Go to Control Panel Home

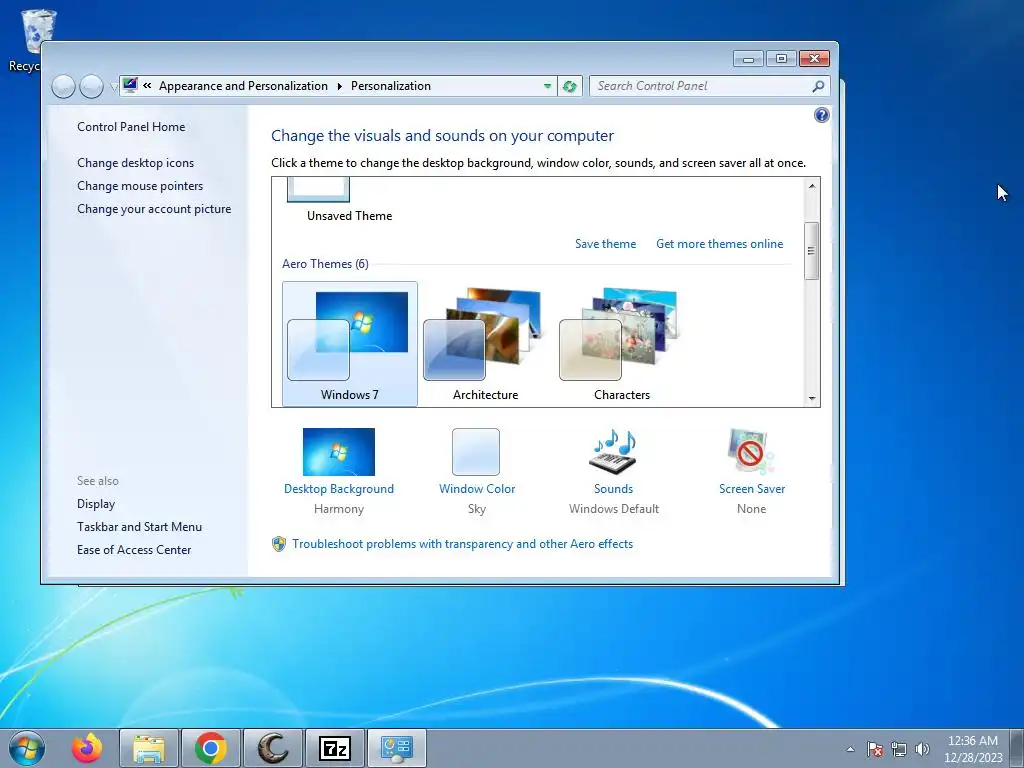tap(131, 127)
